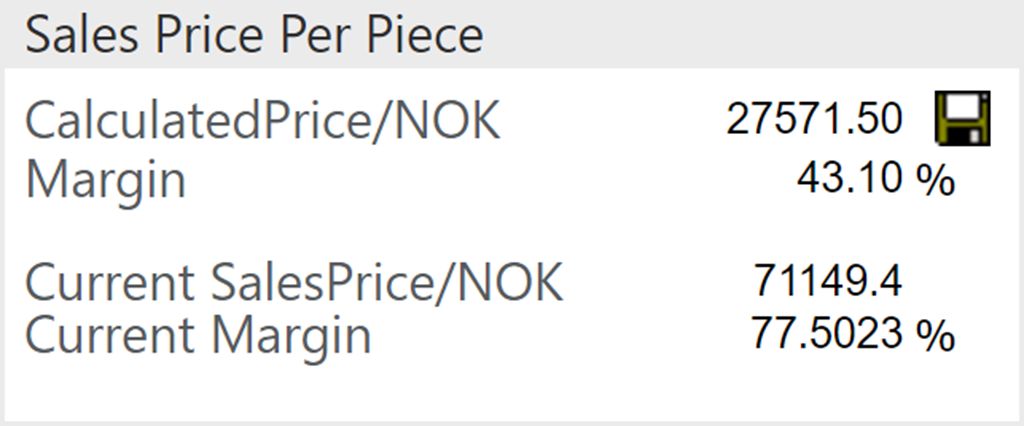Image resolution: width=1024 pixels, height=426 pixels.
Task: Select the current sales price 71149.4
Action: coord(828,281)
